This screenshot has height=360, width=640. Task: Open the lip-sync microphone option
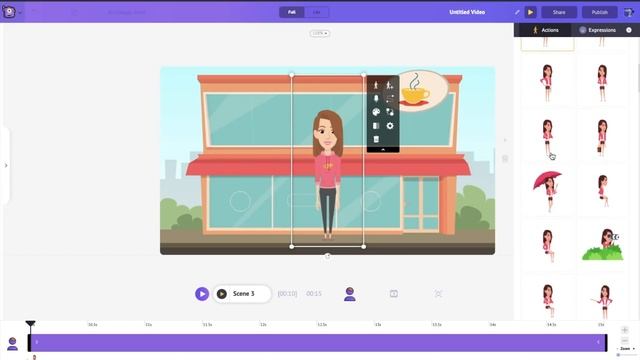click(376, 98)
